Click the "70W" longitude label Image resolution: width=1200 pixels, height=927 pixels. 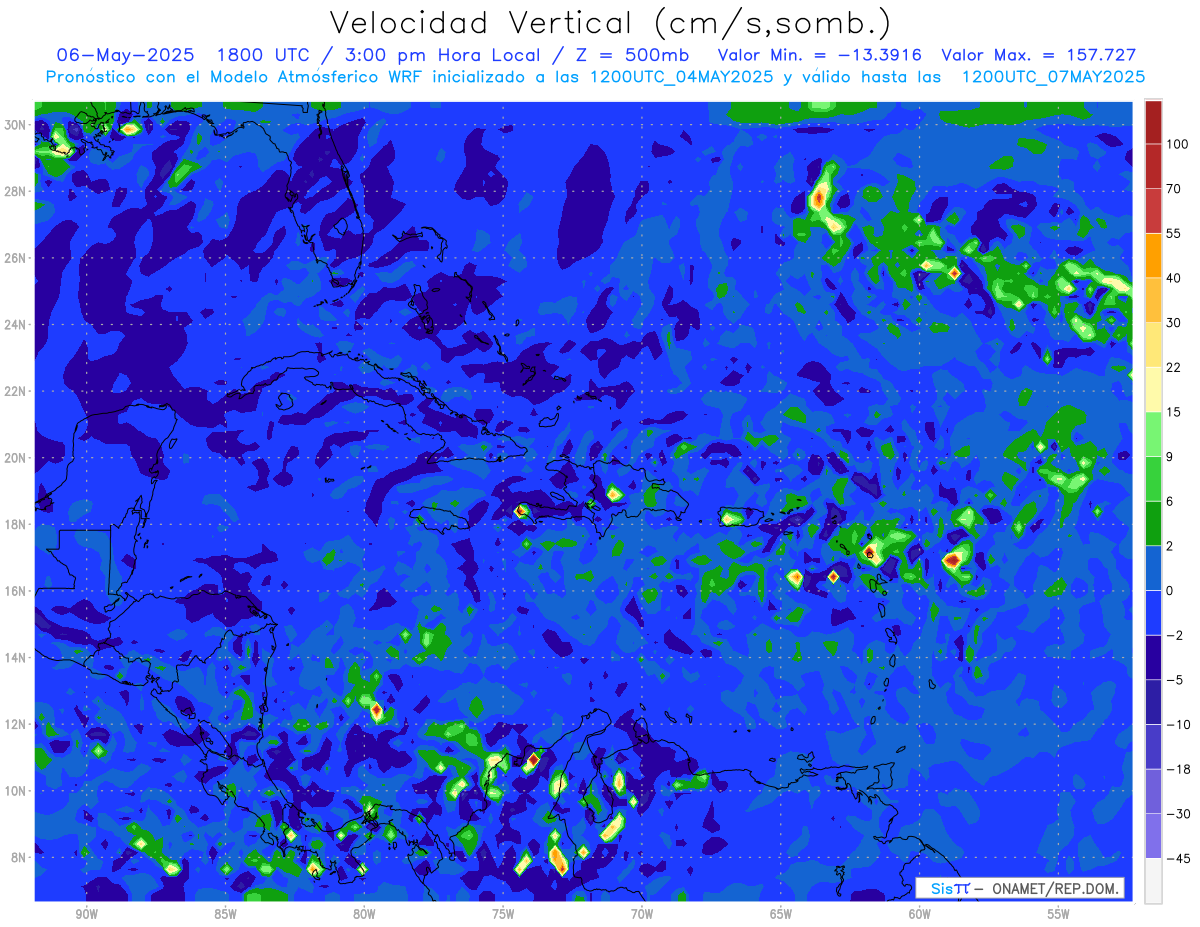coord(641,914)
